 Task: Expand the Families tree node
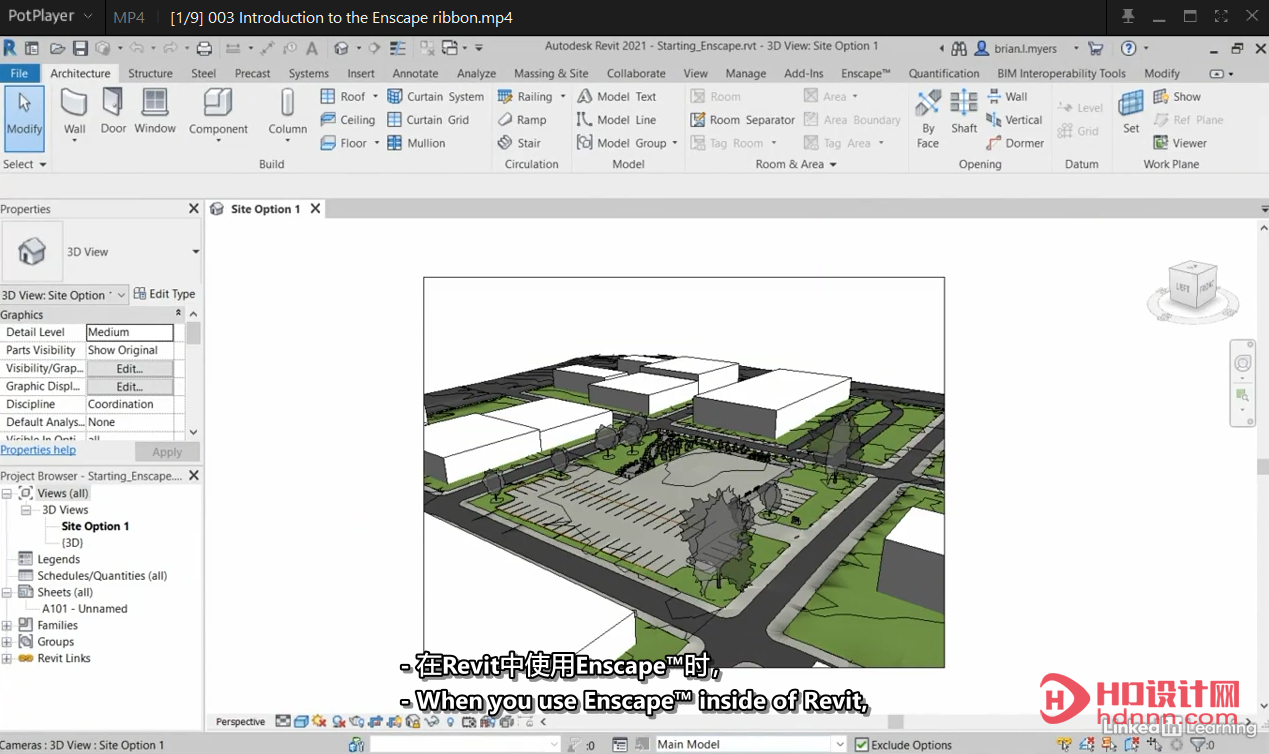[x=7, y=625]
